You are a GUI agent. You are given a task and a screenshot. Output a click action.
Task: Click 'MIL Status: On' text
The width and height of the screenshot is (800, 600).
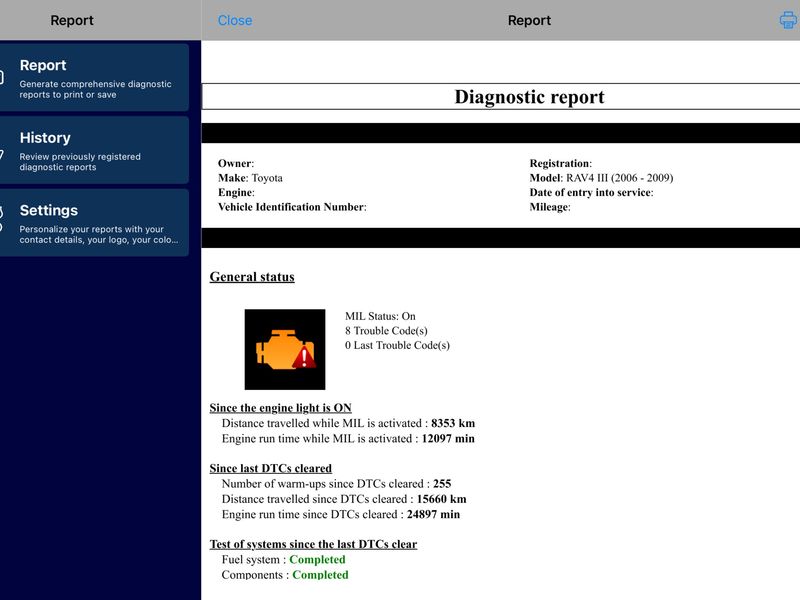[380, 316]
